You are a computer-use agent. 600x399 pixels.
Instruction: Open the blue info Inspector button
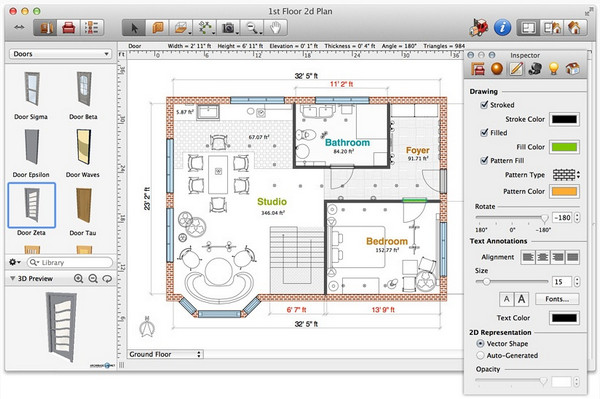point(502,28)
